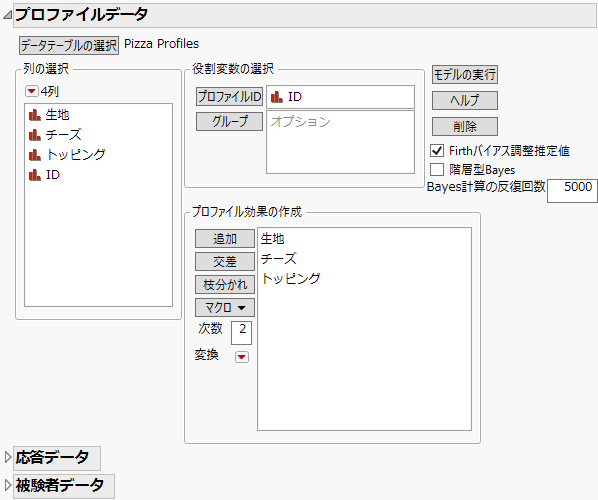
Task: Click the 追加 effect button
Action: pos(225,239)
